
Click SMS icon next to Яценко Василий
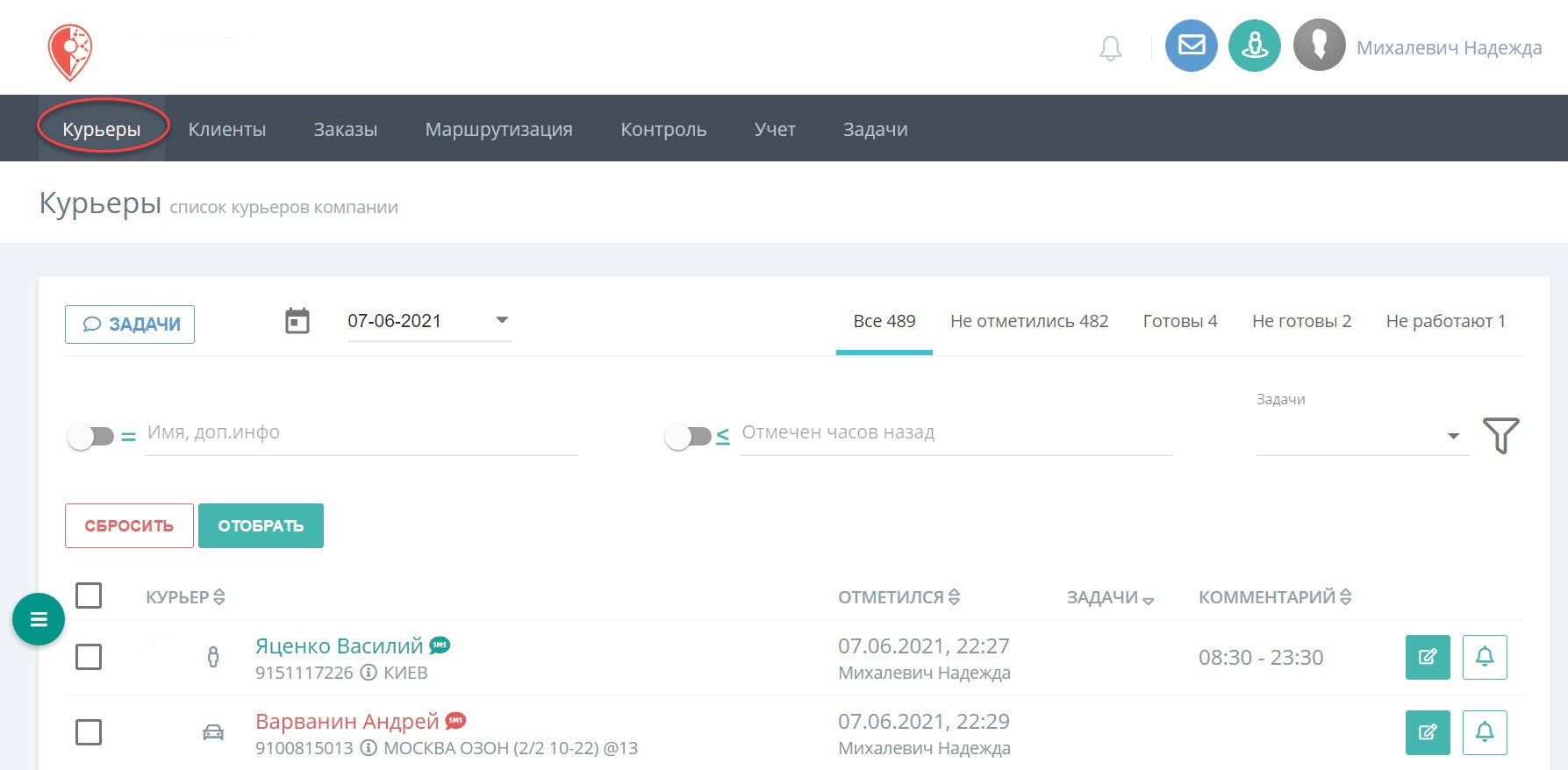(x=440, y=645)
